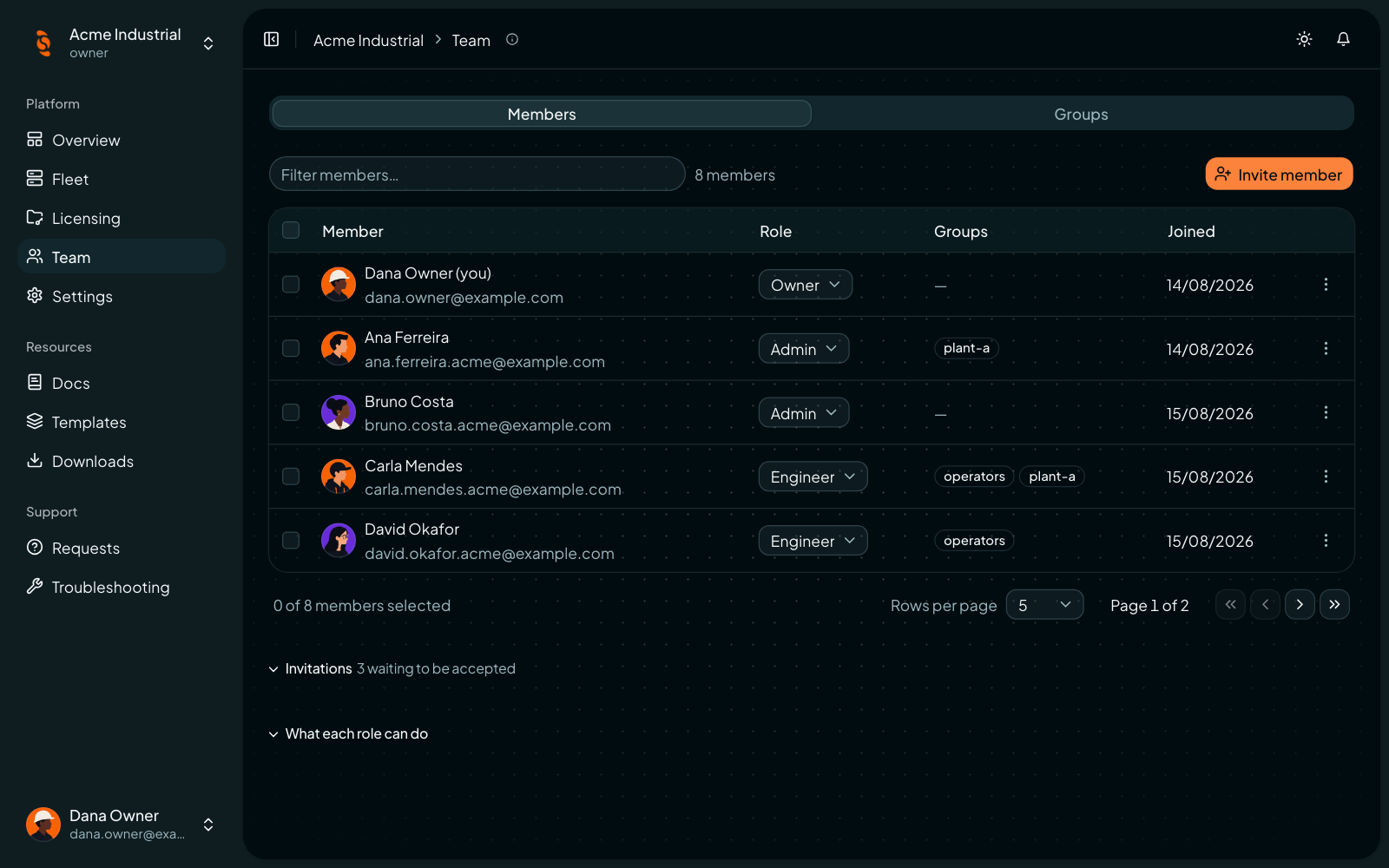Check the Carla Mendes row checkbox

291,477
